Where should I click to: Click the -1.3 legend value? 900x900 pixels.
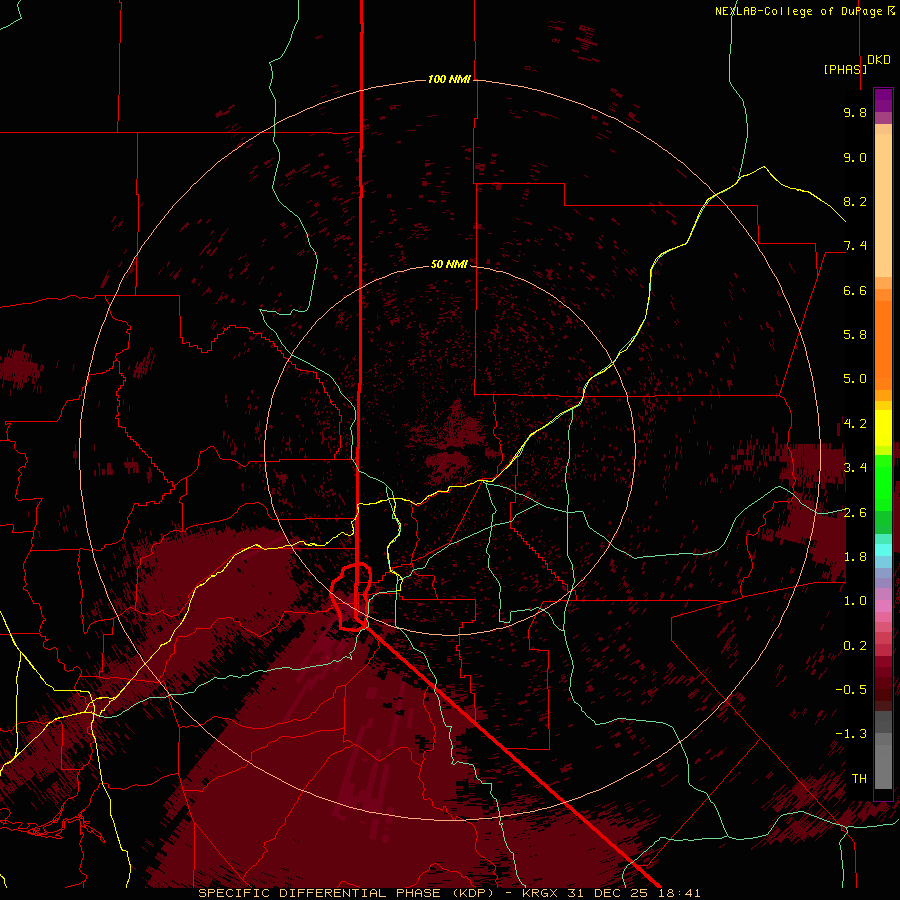851,734
